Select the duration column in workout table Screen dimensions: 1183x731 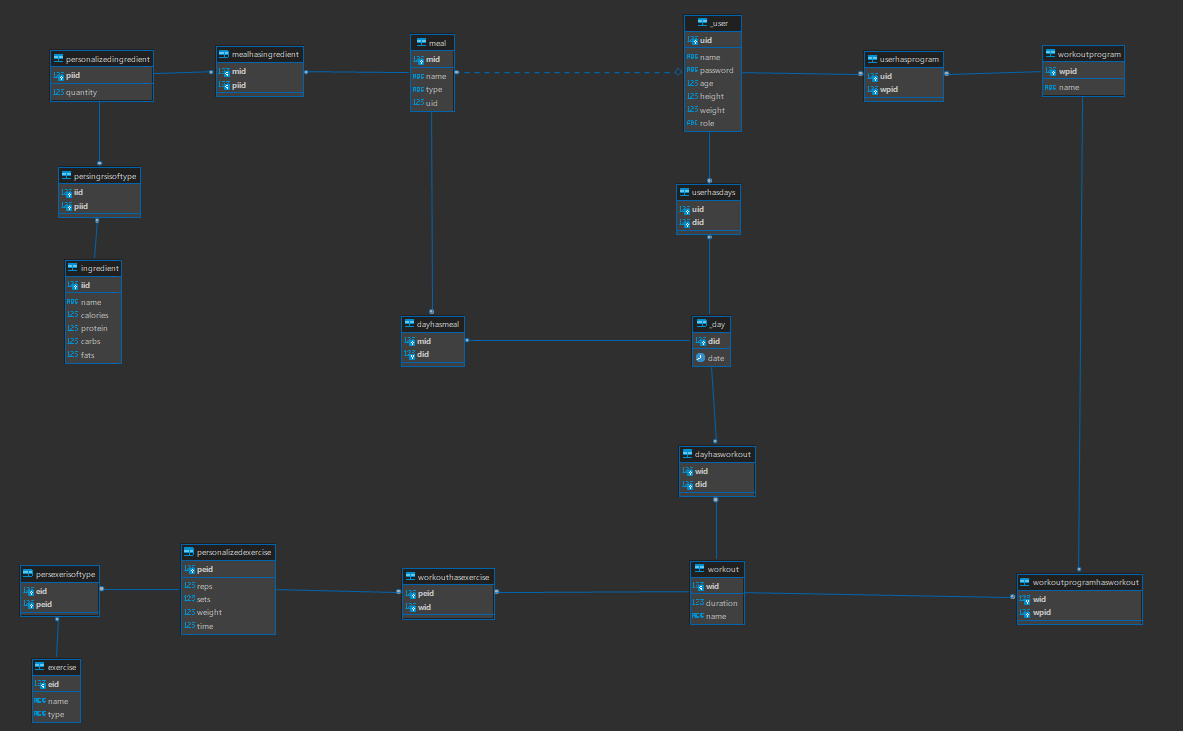pos(721,603)
